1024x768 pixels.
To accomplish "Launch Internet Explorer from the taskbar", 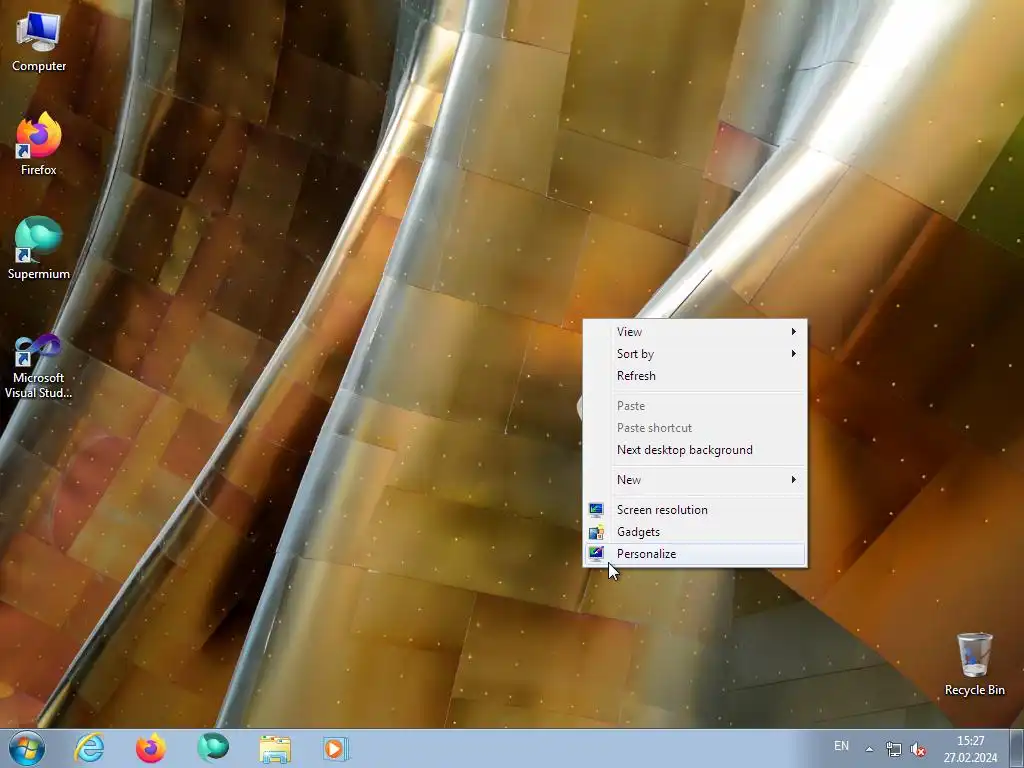I will pos(89,748).
